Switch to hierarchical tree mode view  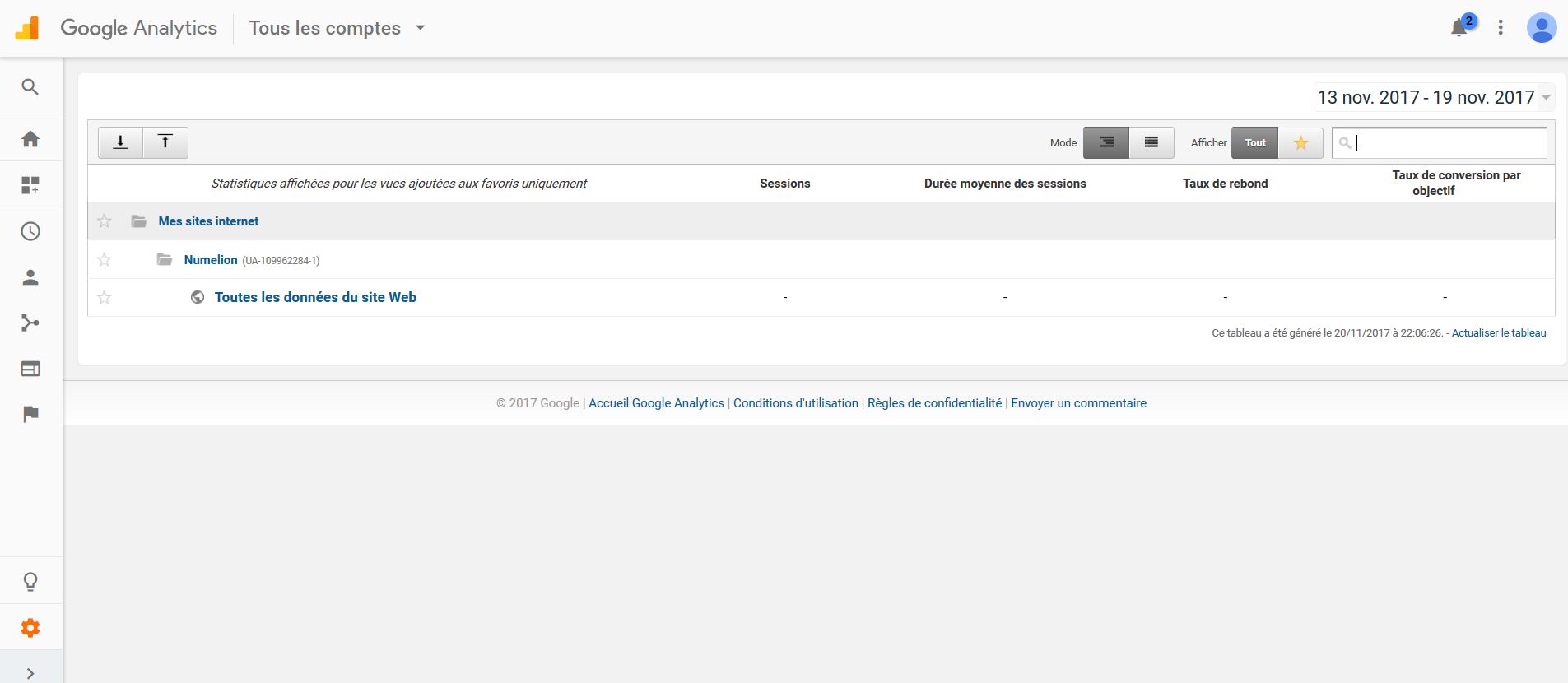click(1106, 142)
